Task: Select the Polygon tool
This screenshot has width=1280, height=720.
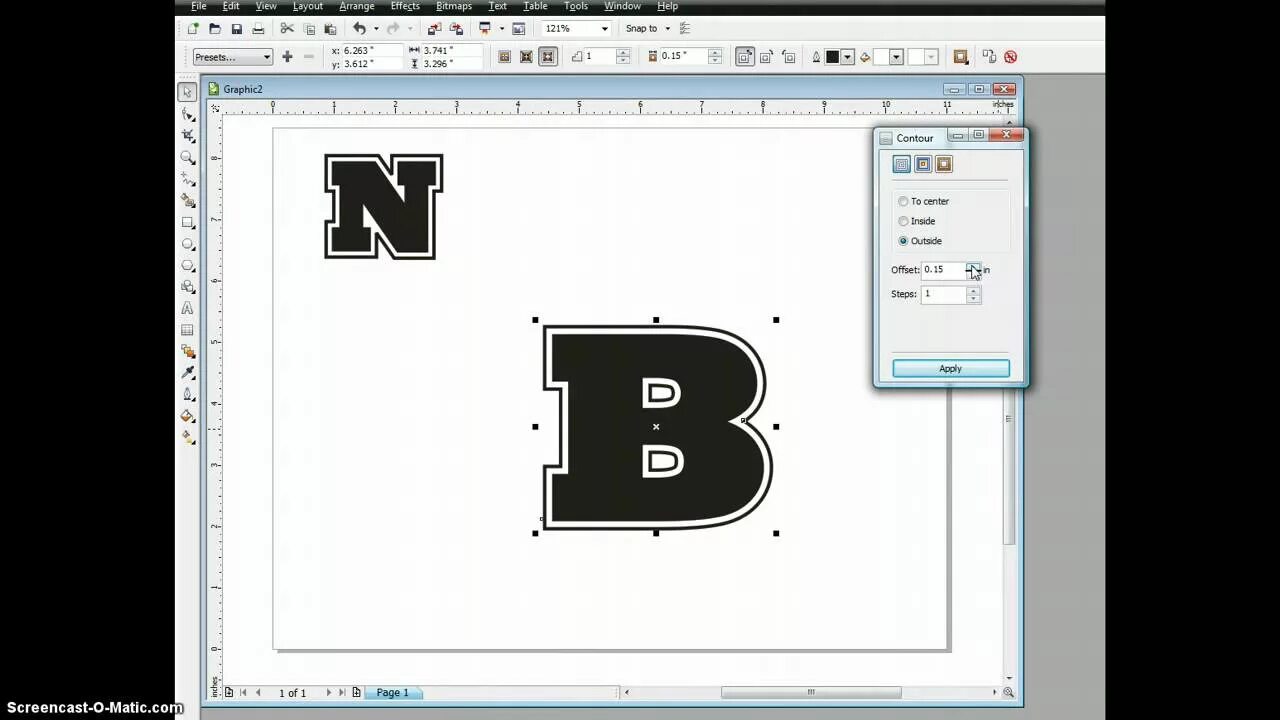Action: point(187,266)
